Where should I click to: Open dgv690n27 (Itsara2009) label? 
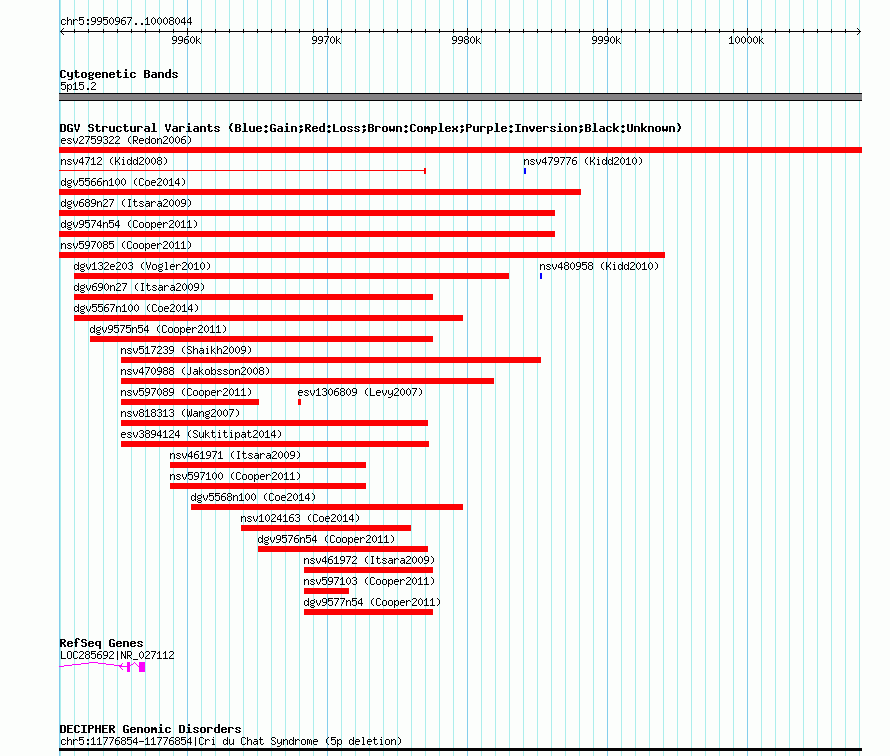139,287
